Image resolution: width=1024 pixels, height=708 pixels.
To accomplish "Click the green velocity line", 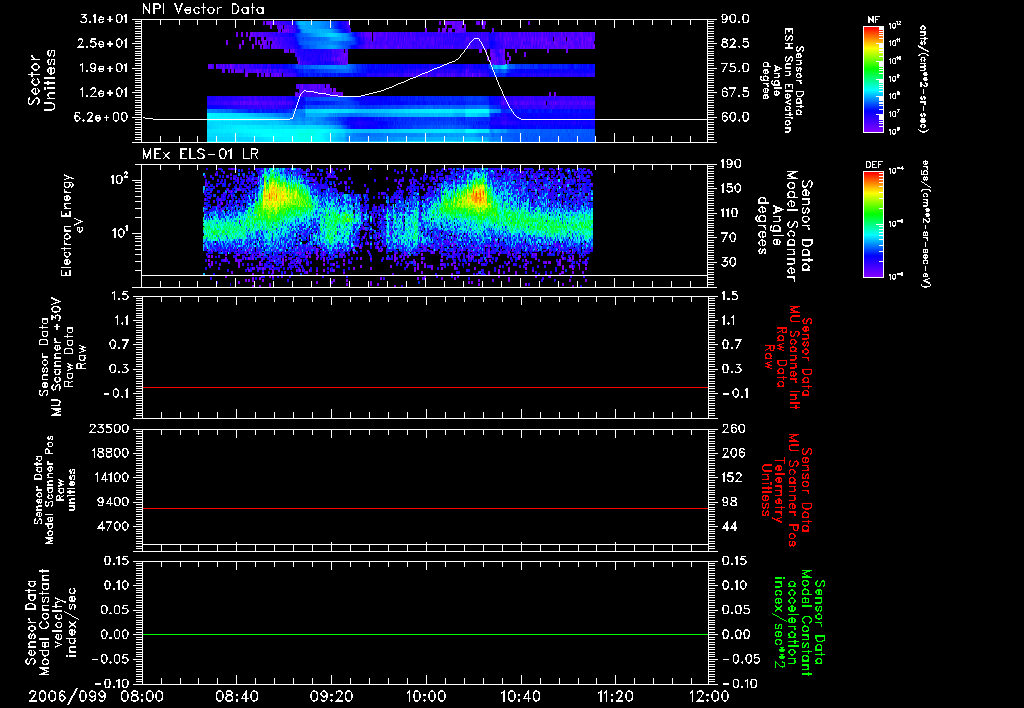I will coord(424,635).
